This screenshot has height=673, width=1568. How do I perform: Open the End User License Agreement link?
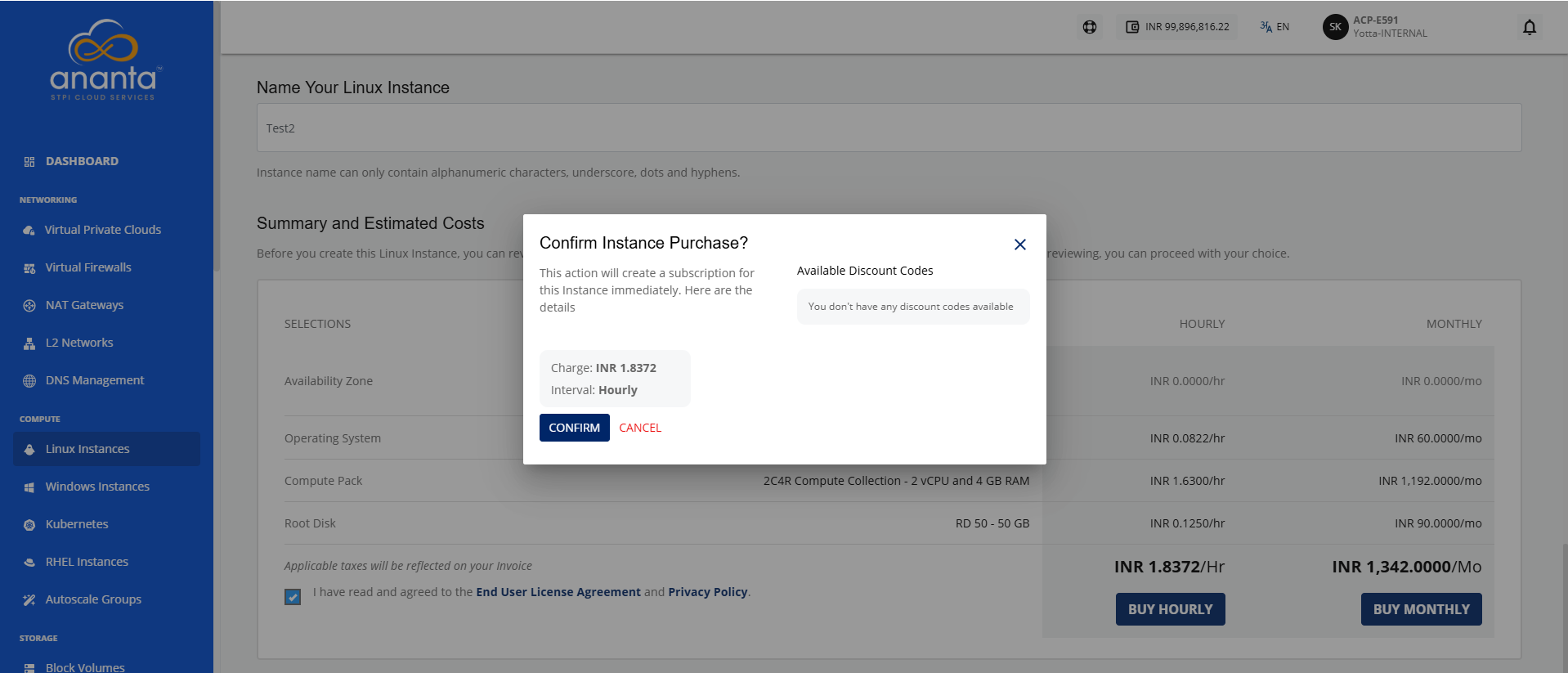[x=558, y=592]
